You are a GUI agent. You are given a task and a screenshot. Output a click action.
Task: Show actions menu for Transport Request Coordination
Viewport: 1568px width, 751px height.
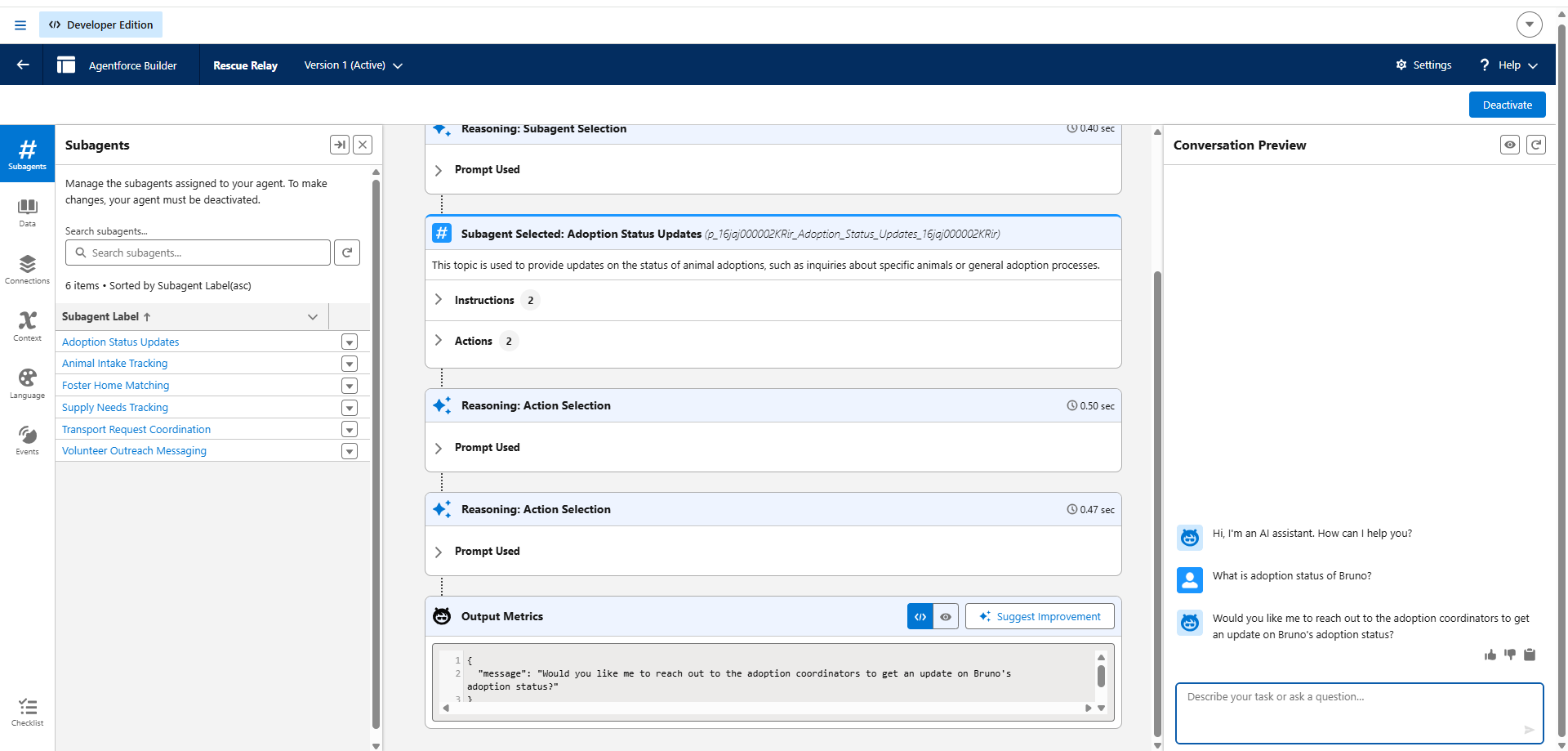(350, 430)
